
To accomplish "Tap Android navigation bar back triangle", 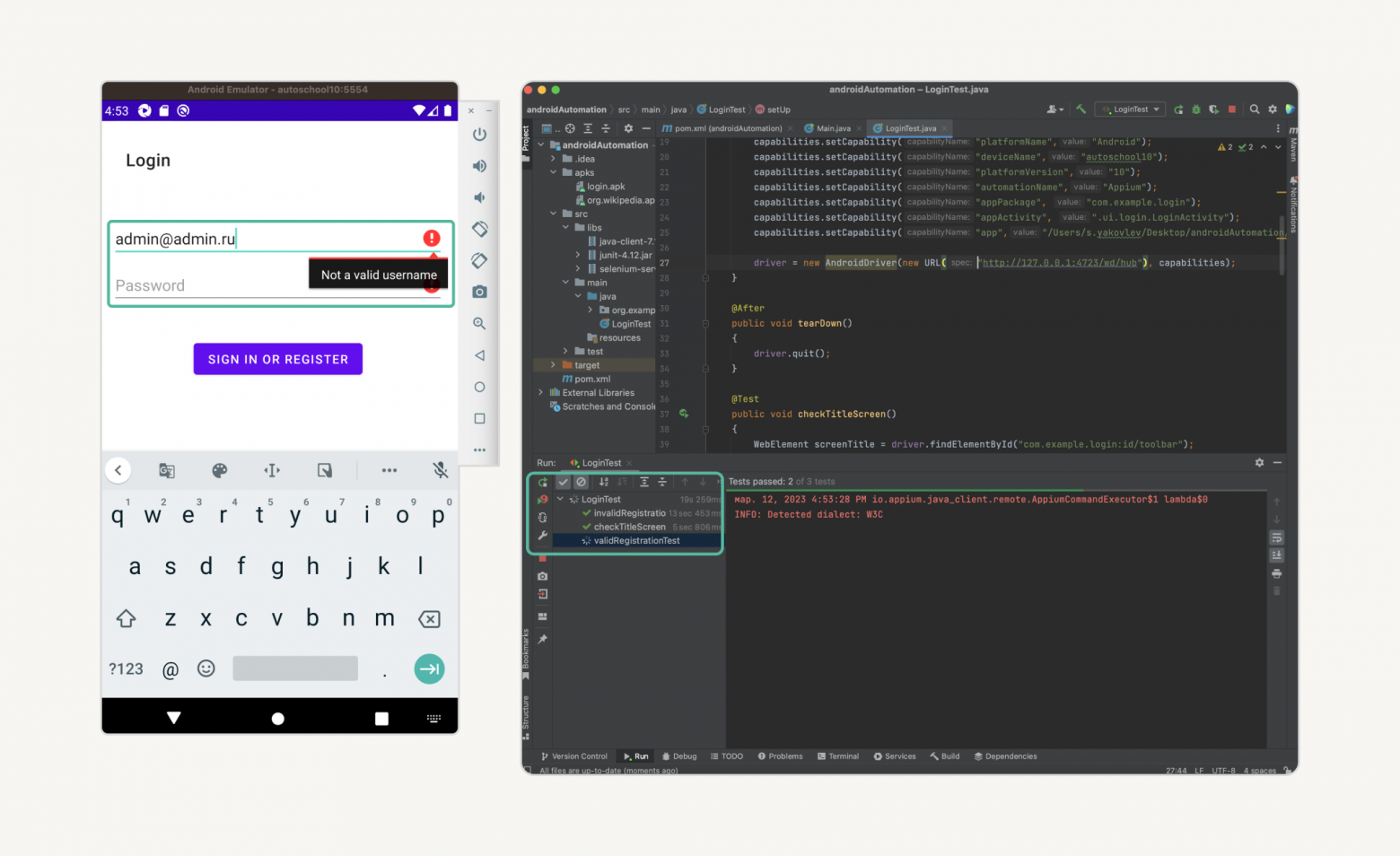I will click(x=174, y=718).
